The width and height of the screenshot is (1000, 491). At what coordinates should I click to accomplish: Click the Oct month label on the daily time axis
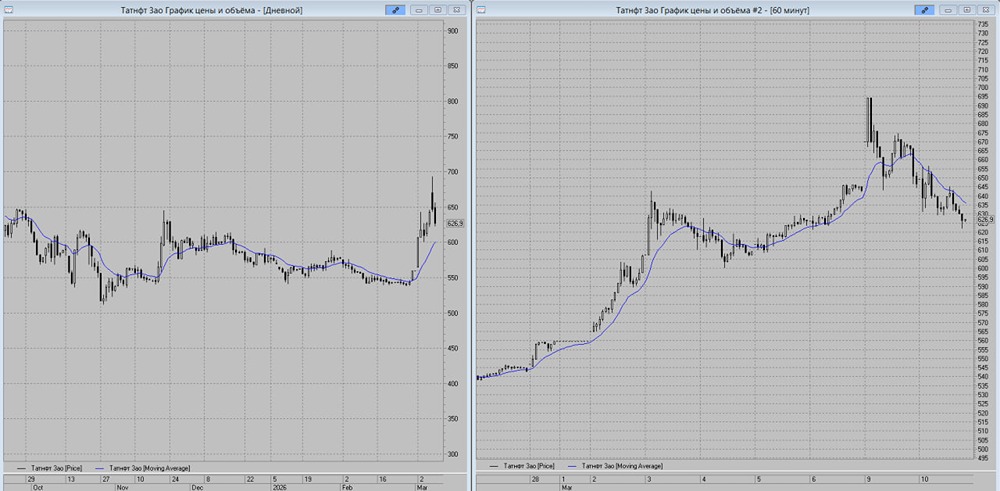click(37, 487)
